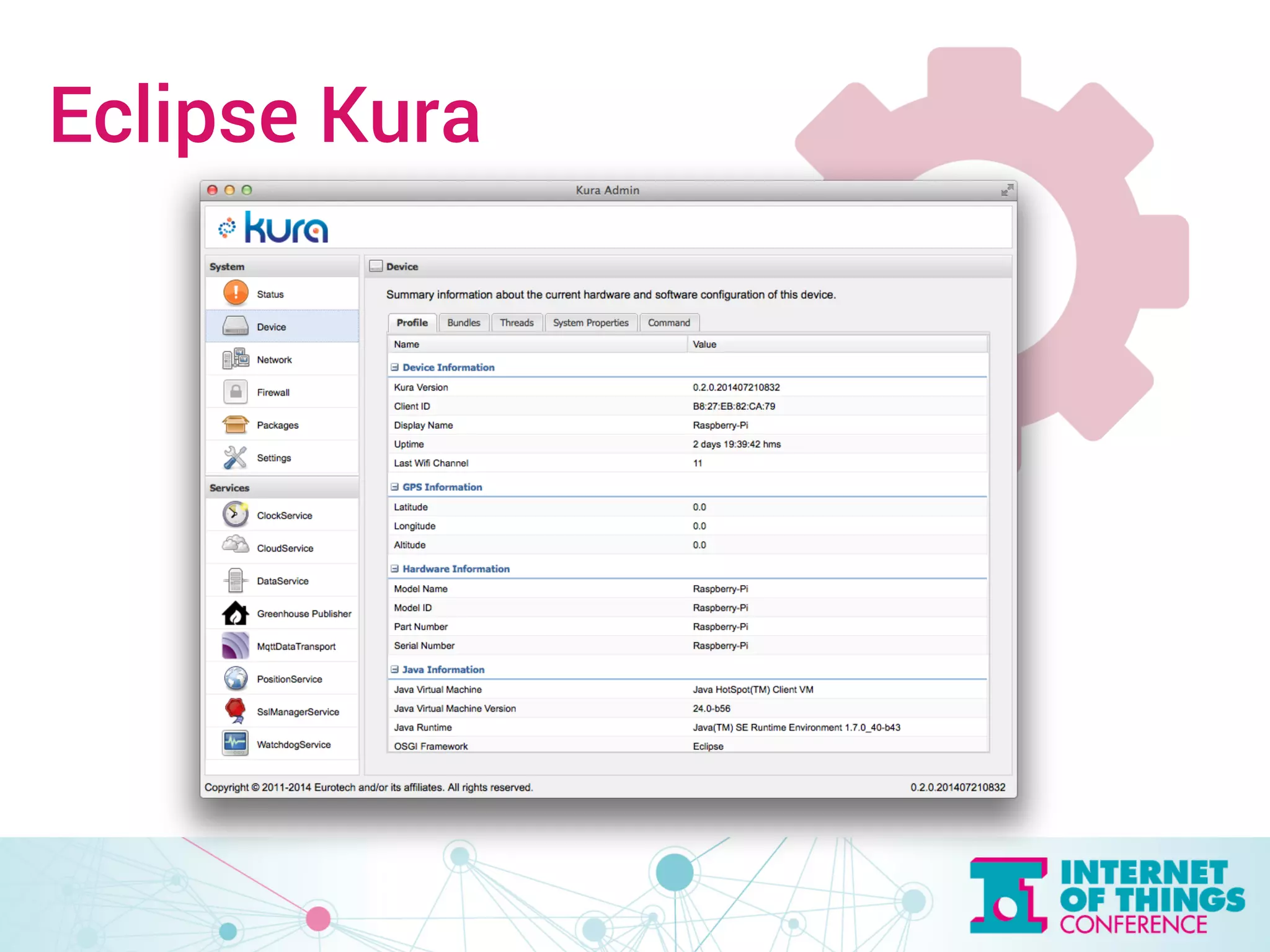Open the Status warning icon
The image size is (1270, 952).
236,293
